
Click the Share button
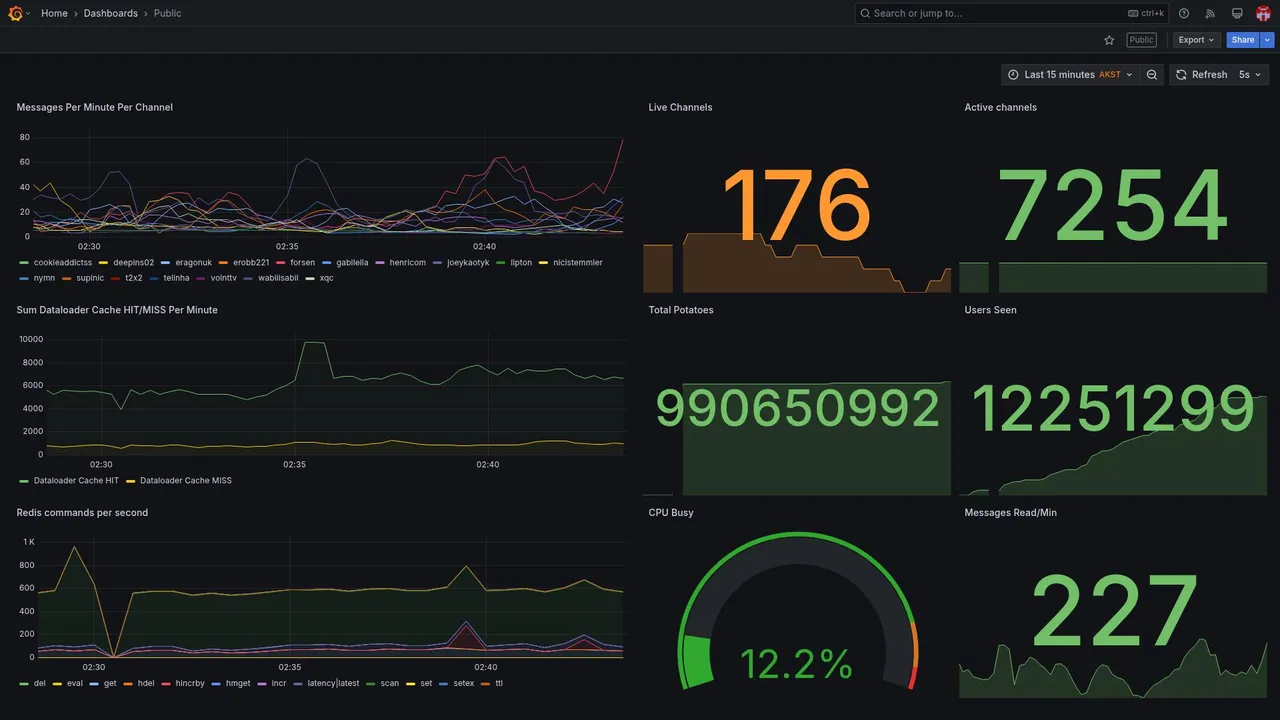(x=1243, y=40)
